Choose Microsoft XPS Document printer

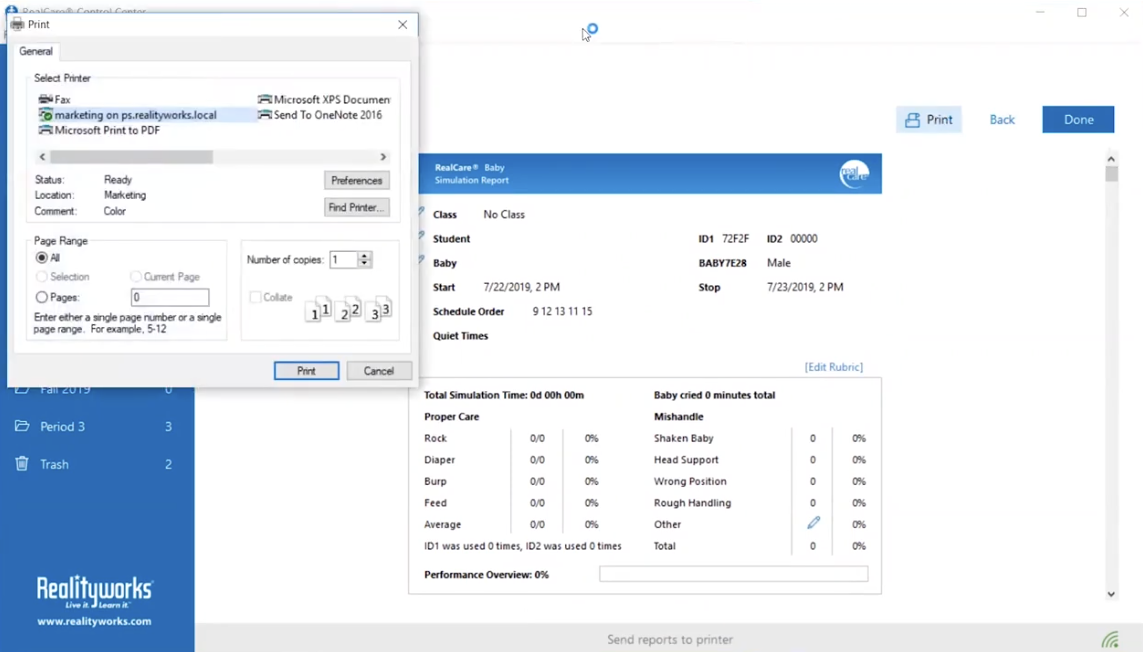pos(324,99)
